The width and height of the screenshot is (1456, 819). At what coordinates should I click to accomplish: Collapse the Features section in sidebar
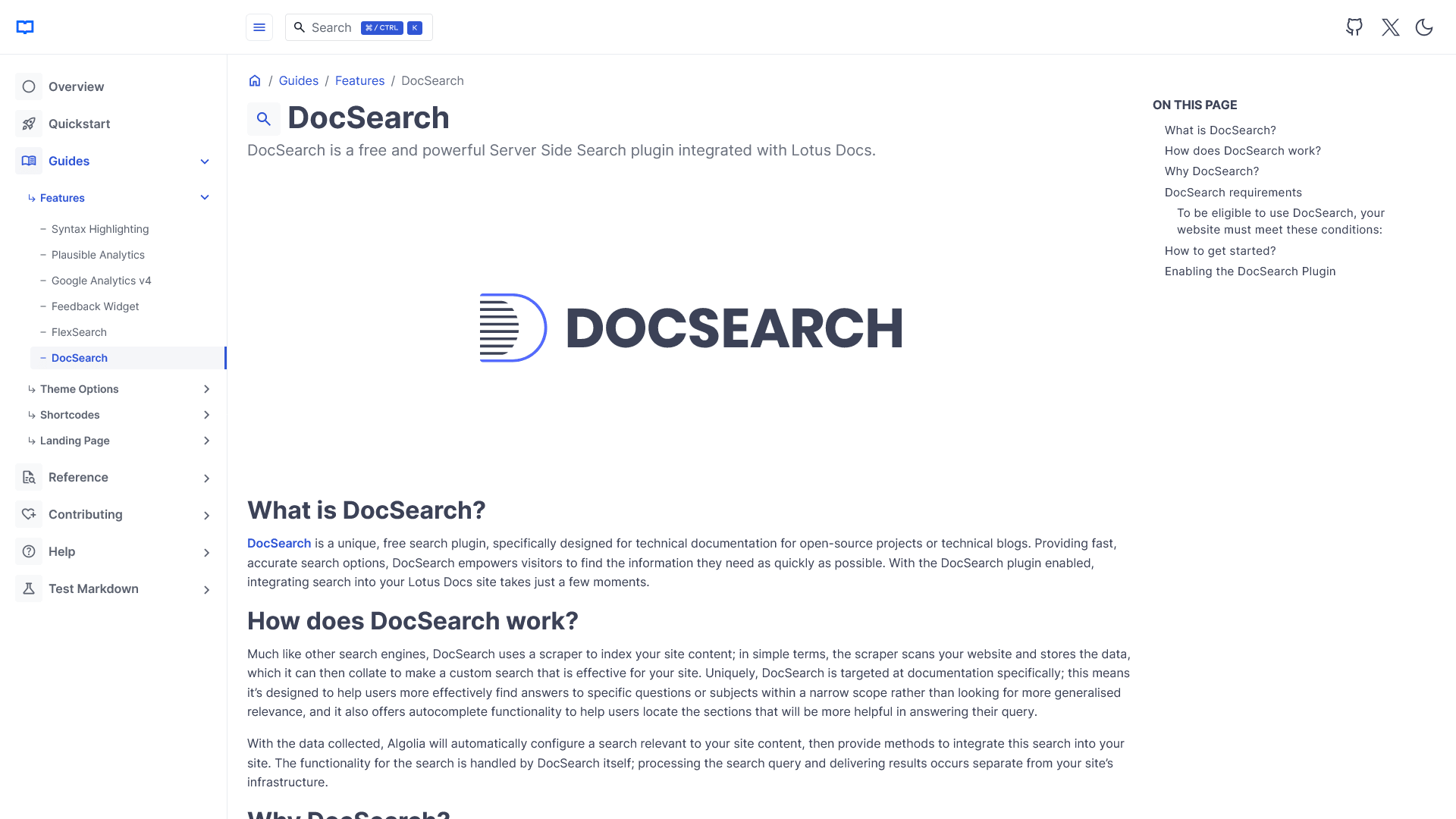(206, 197)
